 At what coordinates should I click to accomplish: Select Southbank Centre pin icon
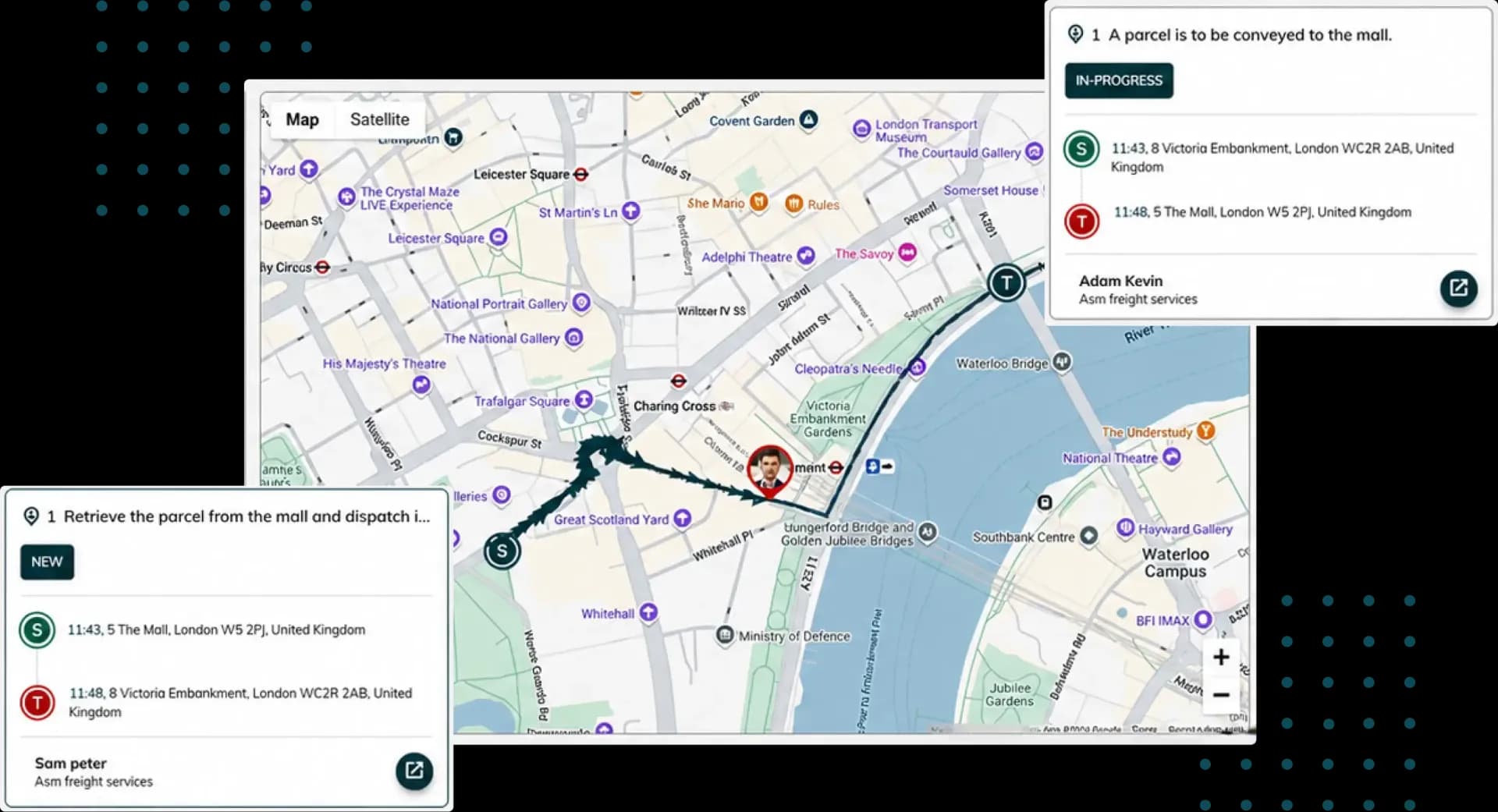[x=1088, y=536]
